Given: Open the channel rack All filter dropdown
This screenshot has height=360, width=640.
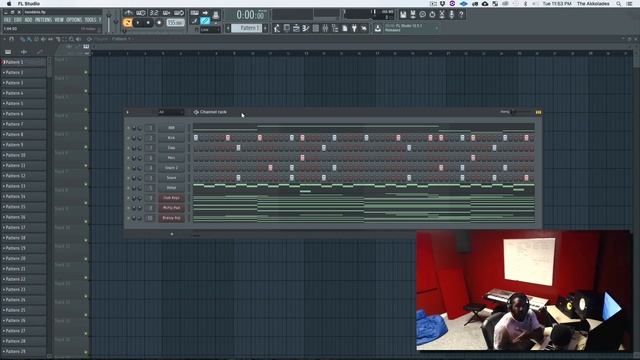Looking at the screenshot, I should tap(171, 112).
